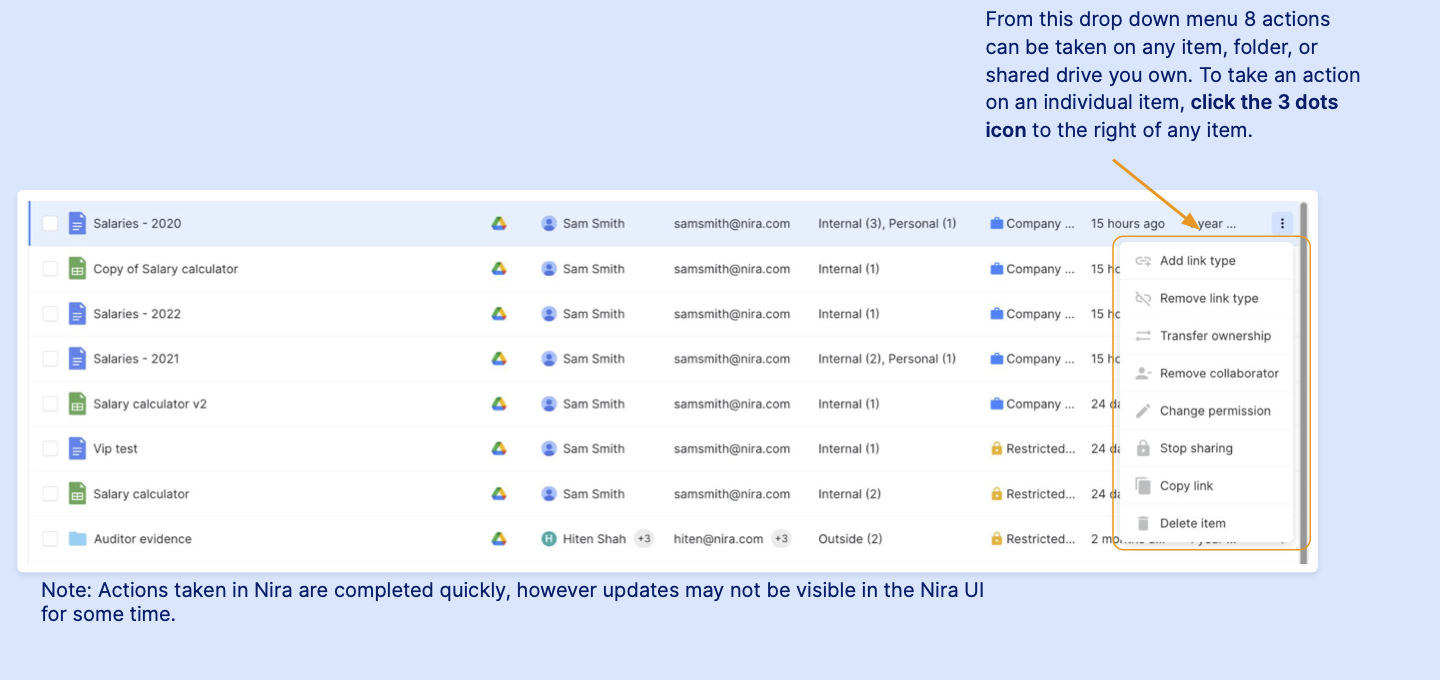This screenshot has width=1440, height=680.
Task: Tick the checkbox for Salaries - 2020
Action: pos(50,224)
